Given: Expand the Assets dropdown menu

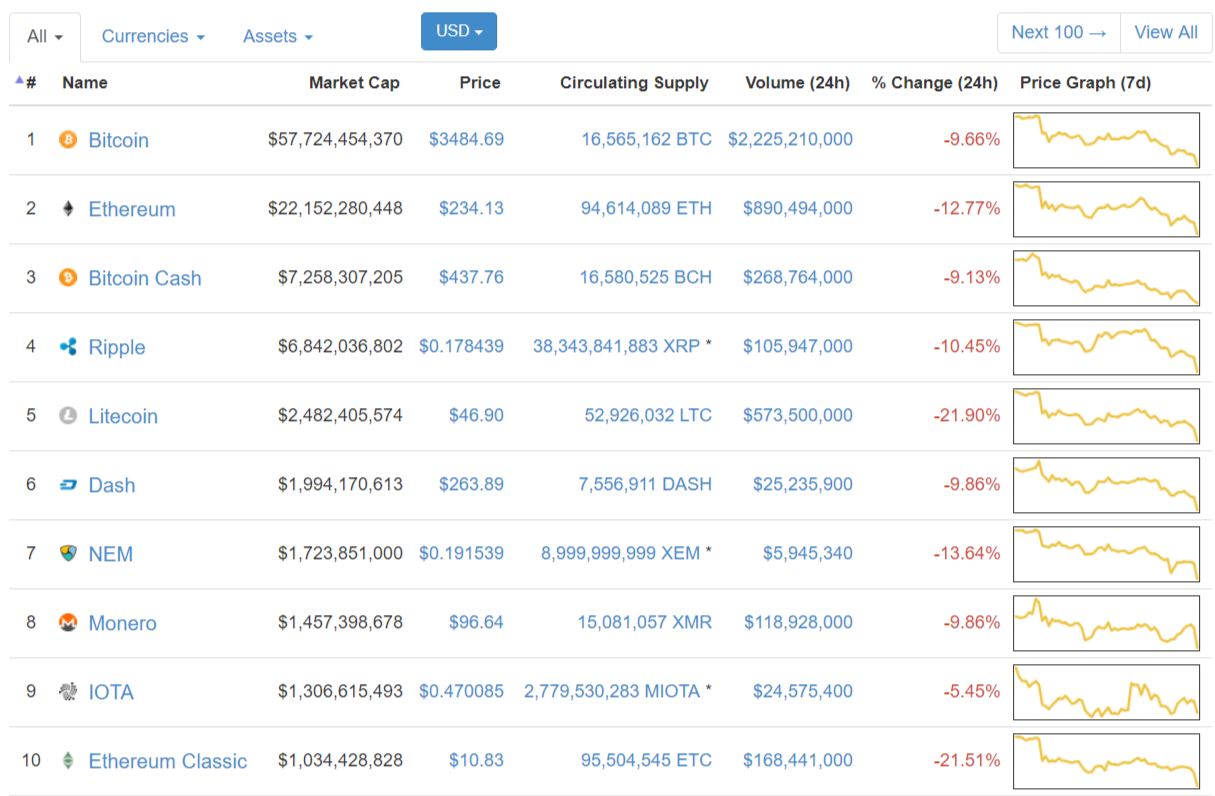Looking at the screenshot, I should 277,37.
